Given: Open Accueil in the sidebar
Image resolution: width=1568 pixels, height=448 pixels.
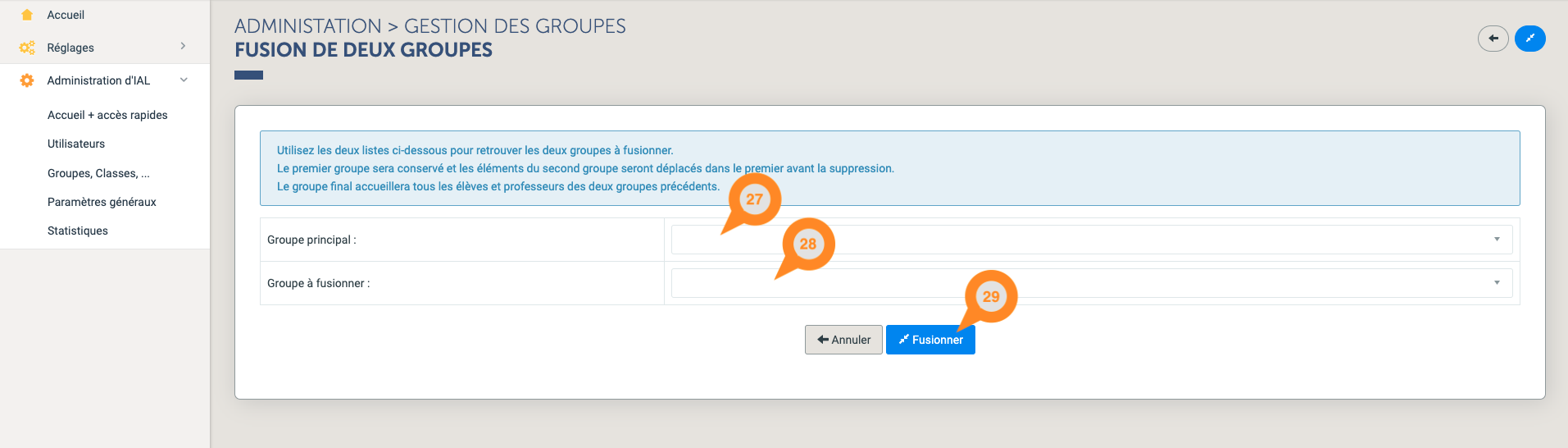Looking at the screenshot, I should point(66,15).
